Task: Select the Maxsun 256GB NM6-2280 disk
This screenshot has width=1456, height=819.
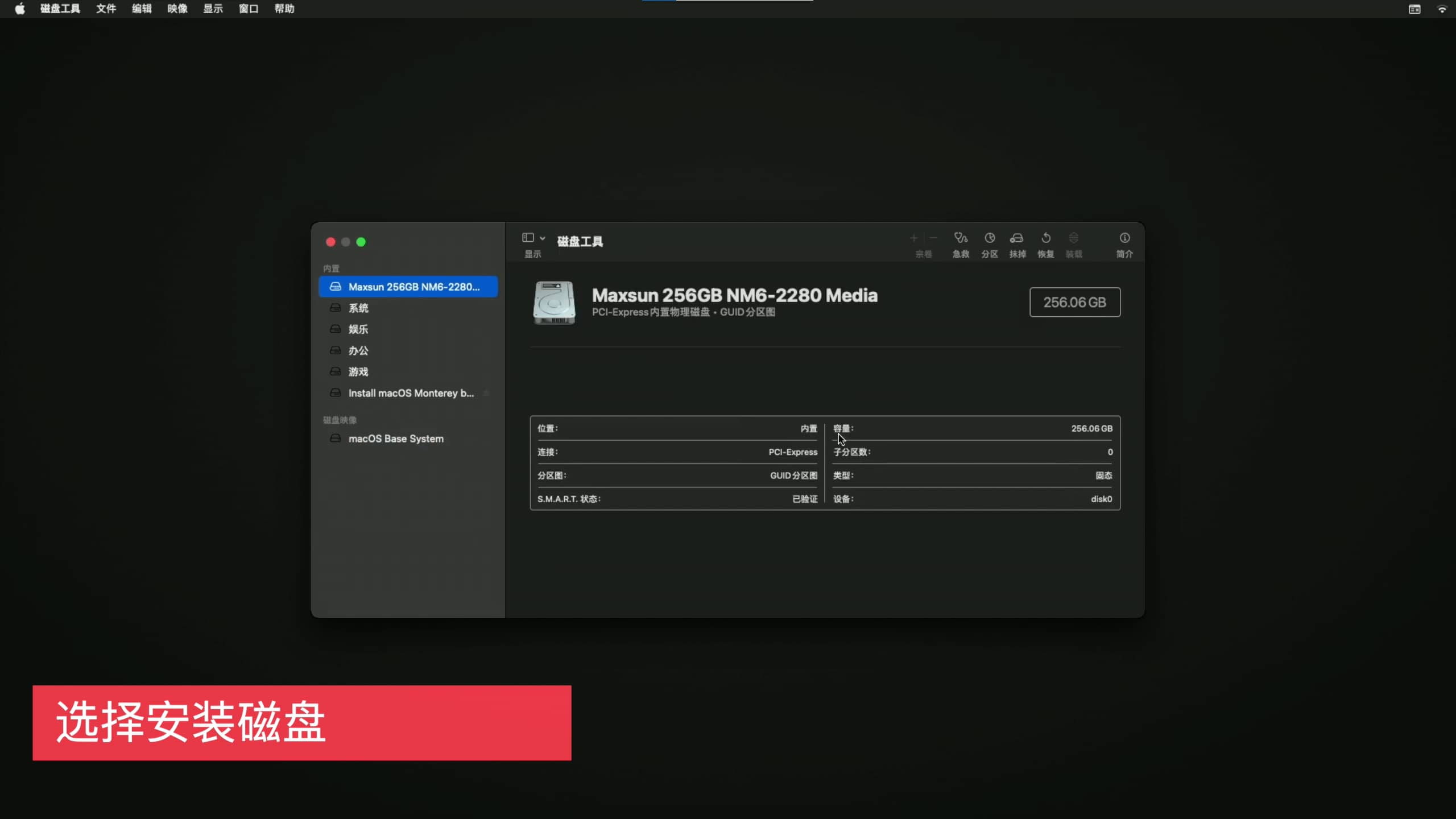Action: (x=413, y=287)
